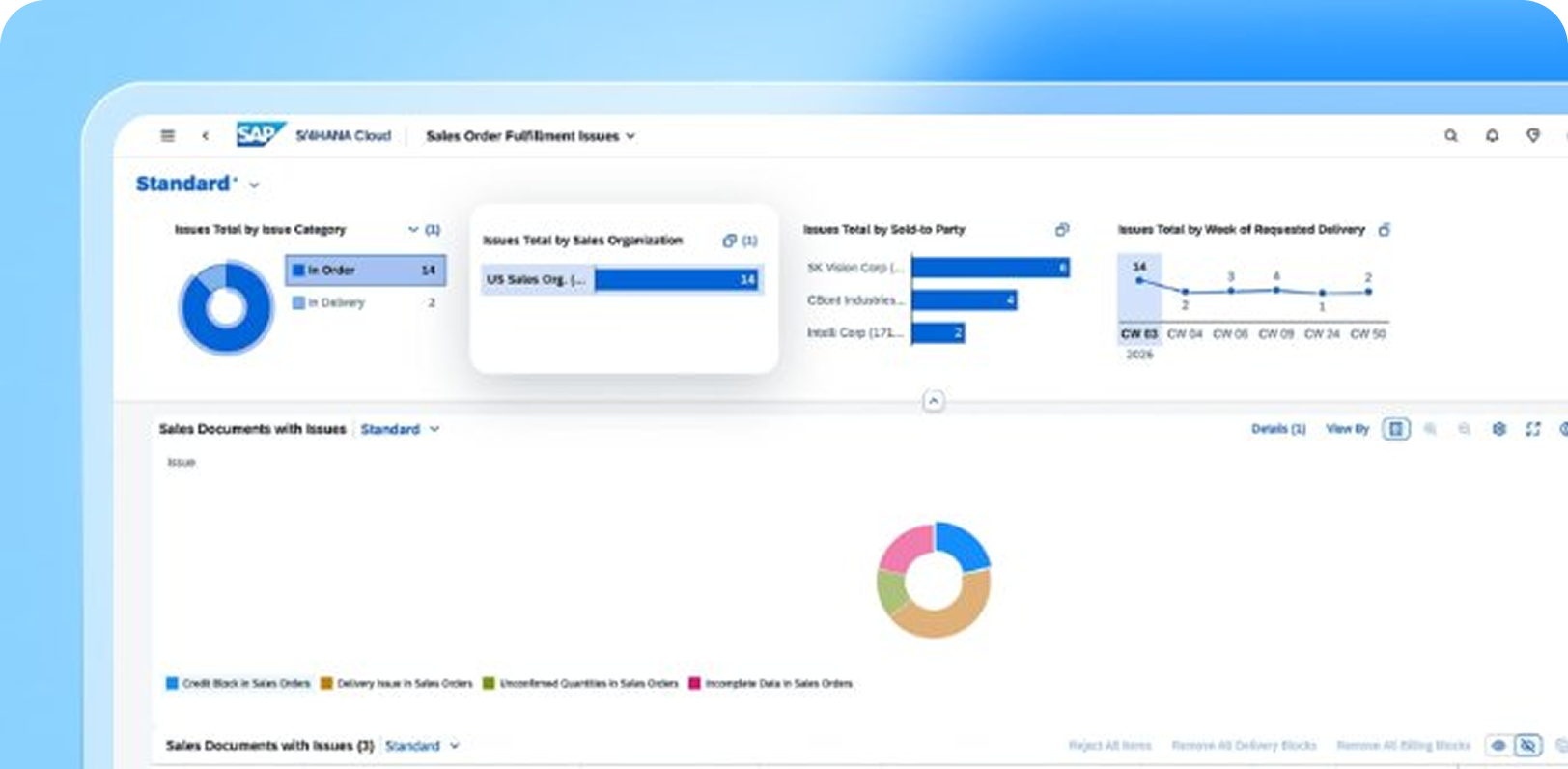Open Details (1) link
Image resolution: width=1568 pixels, height=769 pixels.
[x=1278, y=429]
